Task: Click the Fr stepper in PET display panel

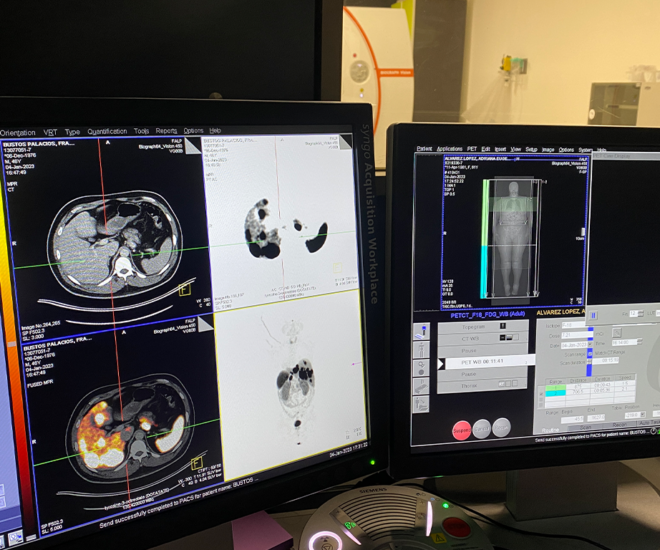Action: (x=640, y=314)
